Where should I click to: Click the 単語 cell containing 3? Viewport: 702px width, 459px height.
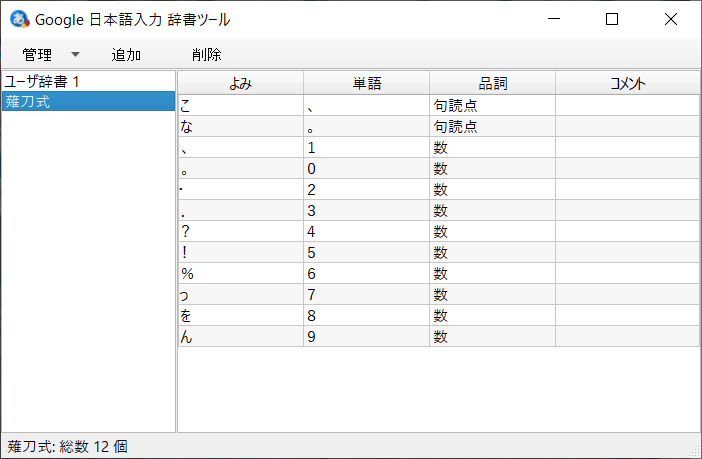(x=367, y=210)
